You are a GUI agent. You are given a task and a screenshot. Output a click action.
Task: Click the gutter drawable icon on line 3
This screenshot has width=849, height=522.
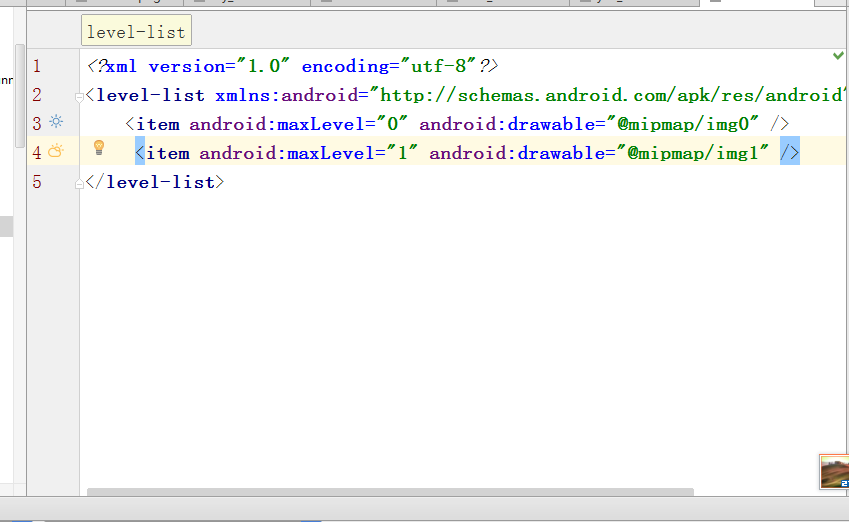point(56,122)
